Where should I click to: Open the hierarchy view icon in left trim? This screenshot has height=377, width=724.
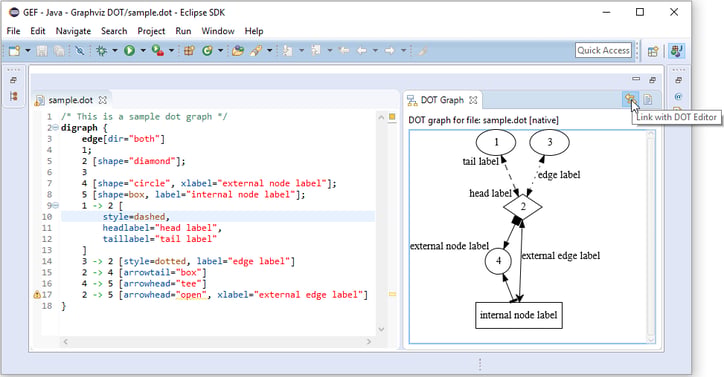click(13, 96)
